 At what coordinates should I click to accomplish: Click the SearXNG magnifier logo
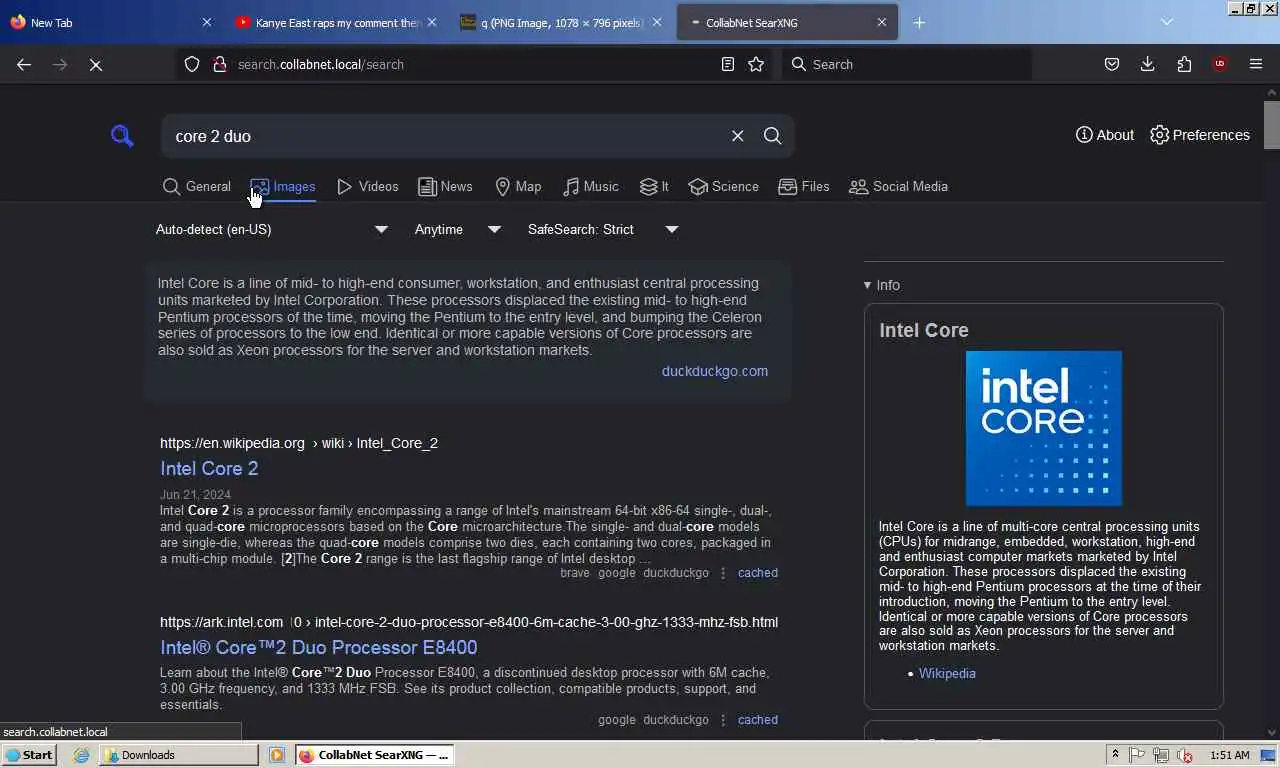click(122, 136)
